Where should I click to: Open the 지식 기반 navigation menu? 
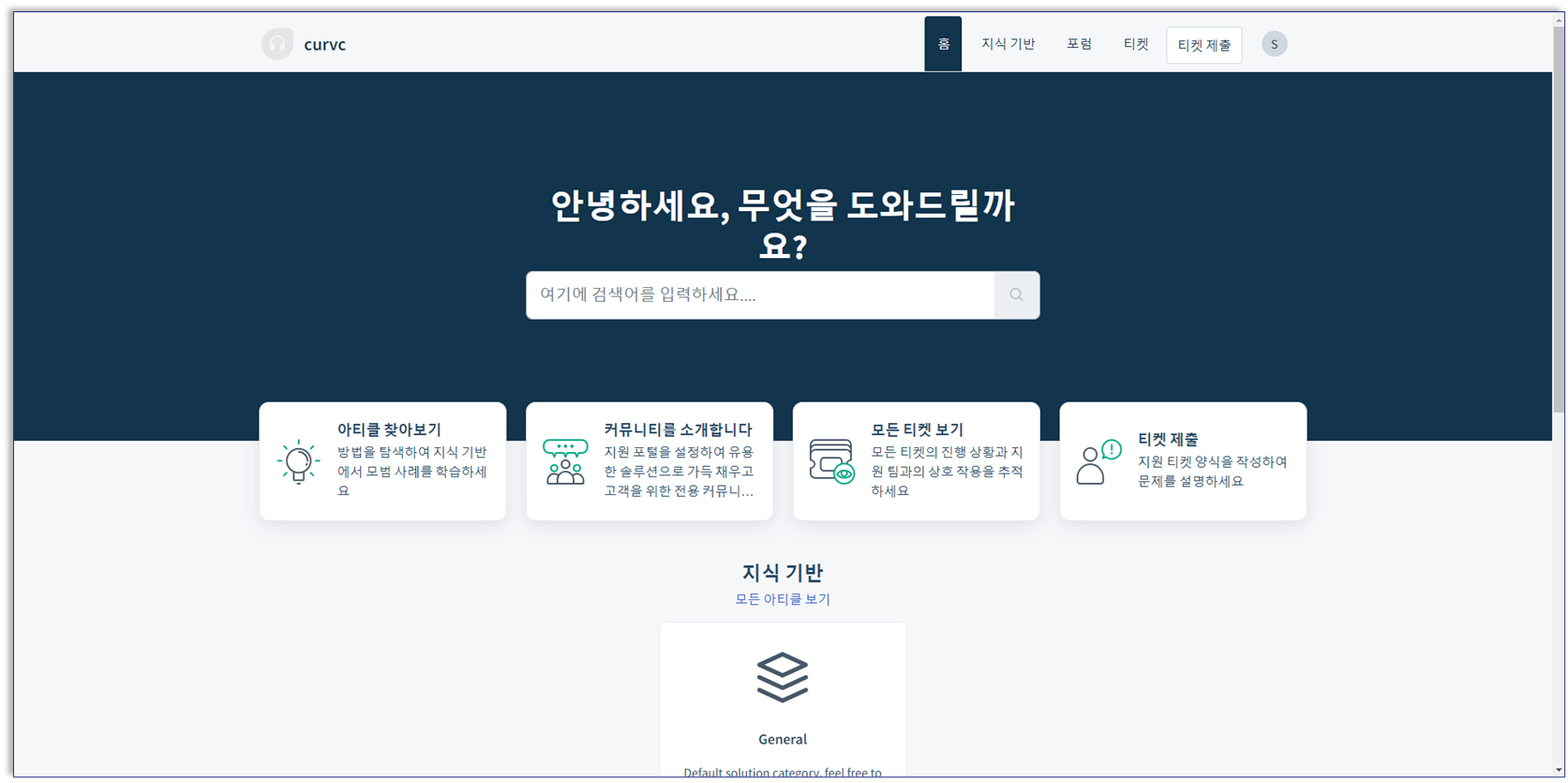click(1008, 44)
